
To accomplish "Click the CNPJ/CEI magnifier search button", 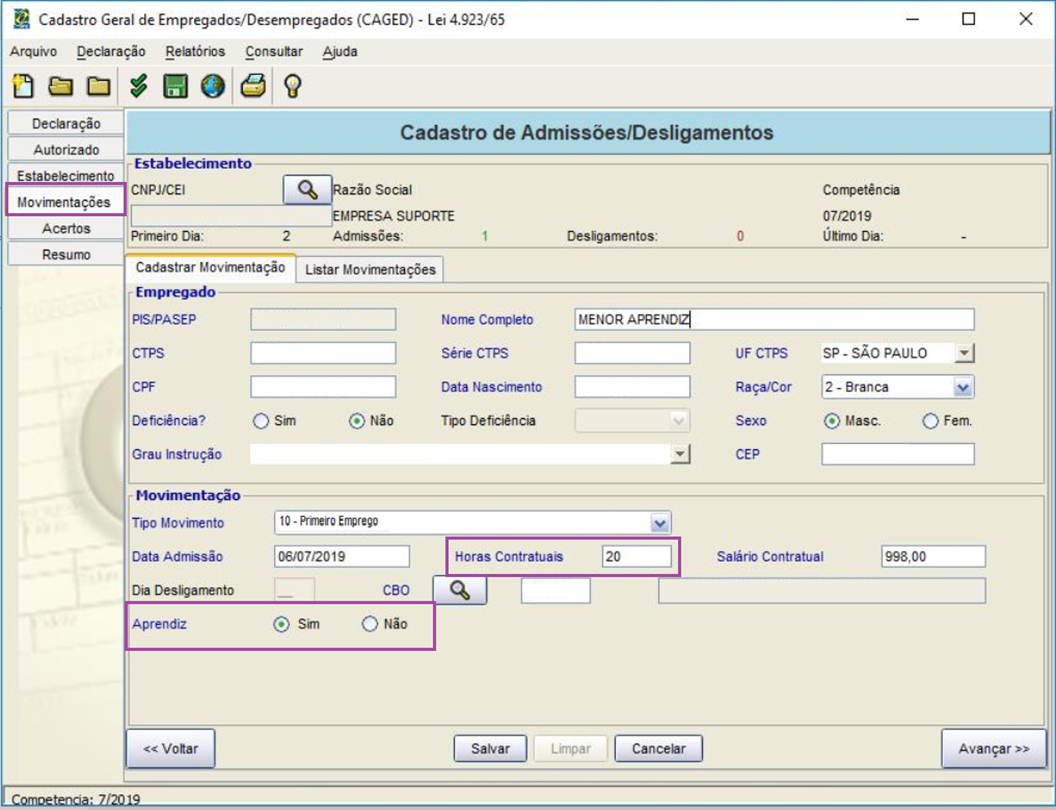I will (x=307, y=190).
